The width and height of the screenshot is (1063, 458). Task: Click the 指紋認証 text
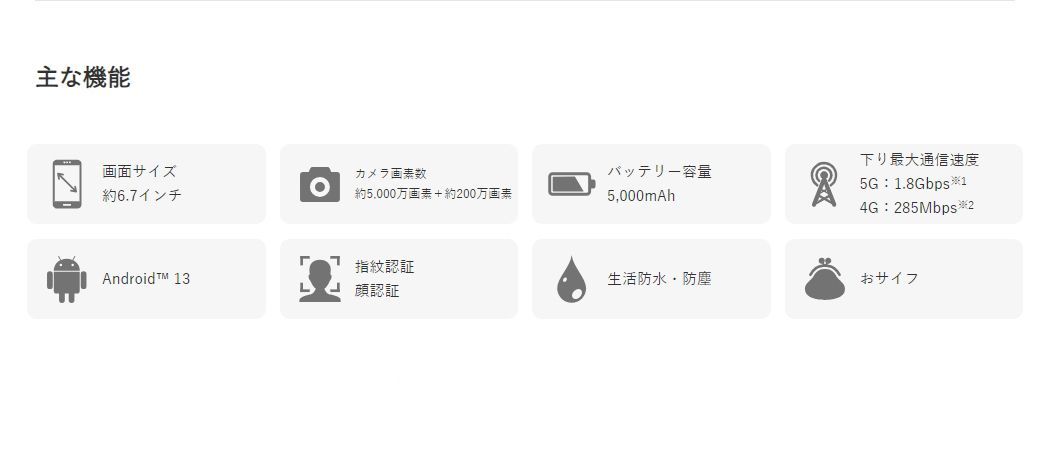tap(384, 267)
